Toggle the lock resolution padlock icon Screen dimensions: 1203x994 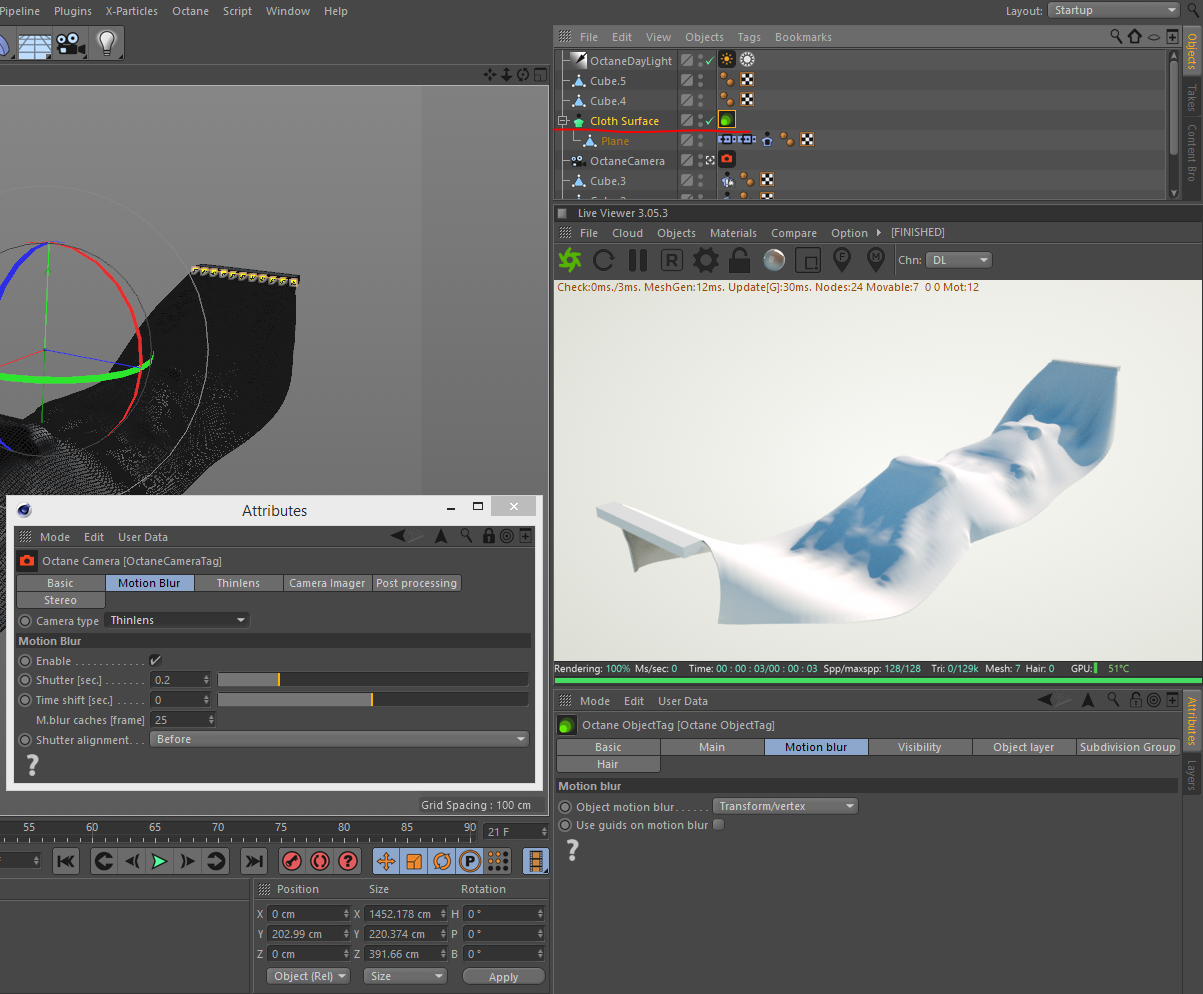[x=739, y=260]
